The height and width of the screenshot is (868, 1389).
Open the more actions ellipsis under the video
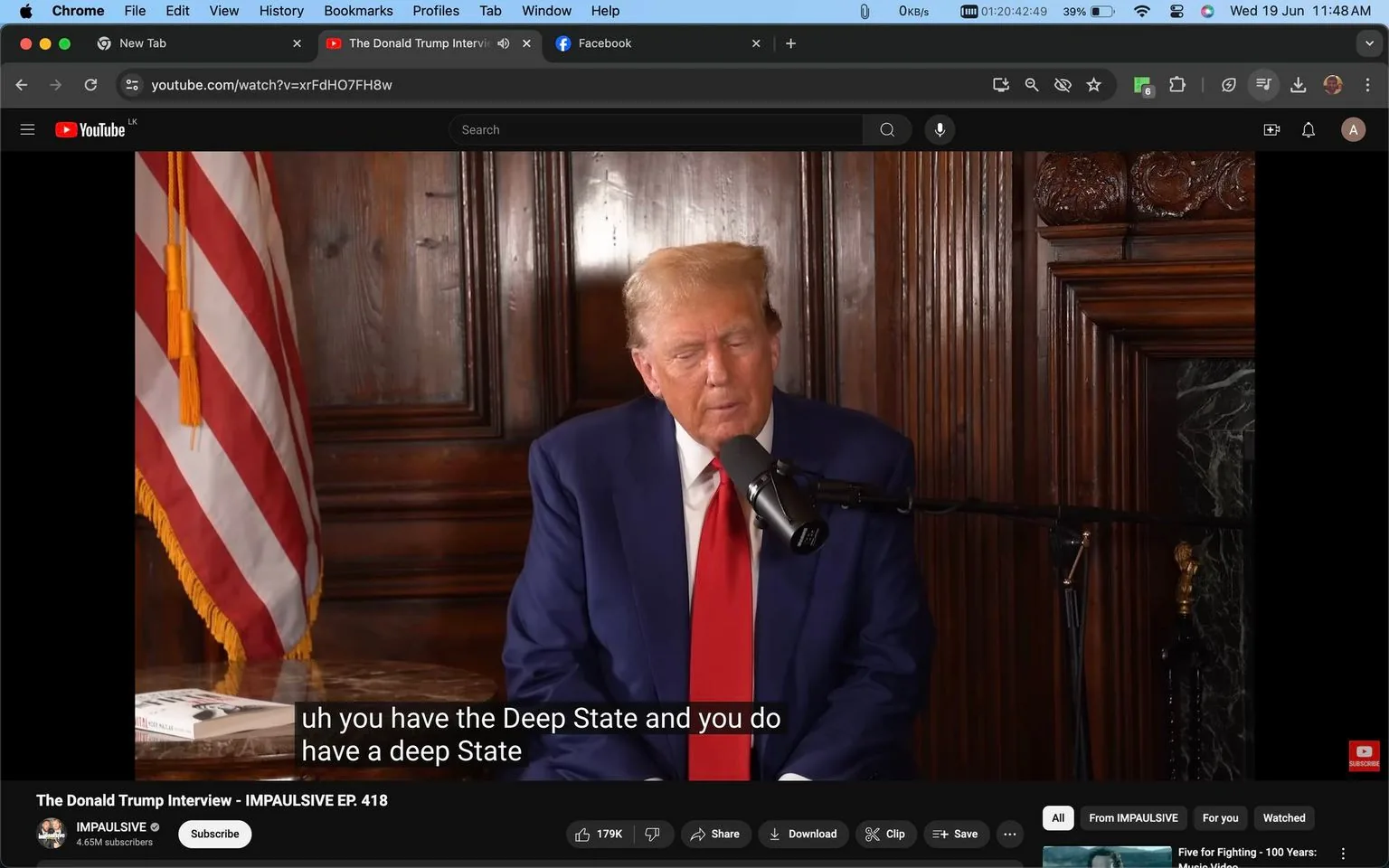click(1009, 834)
